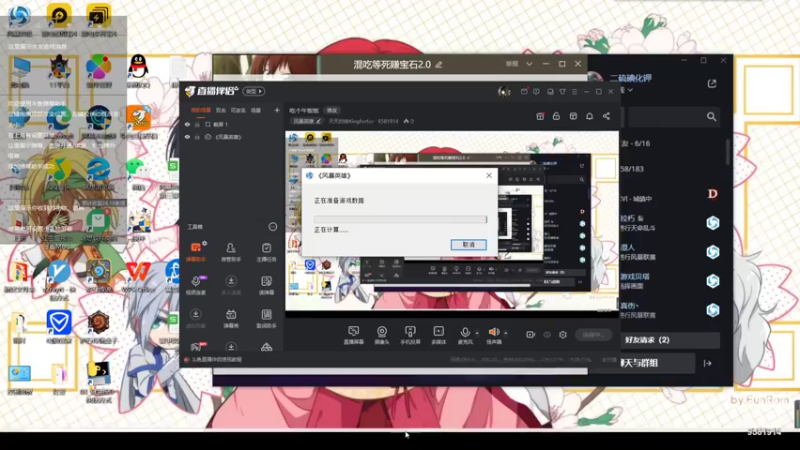Add a new scene with the plus button

point(277,110)
